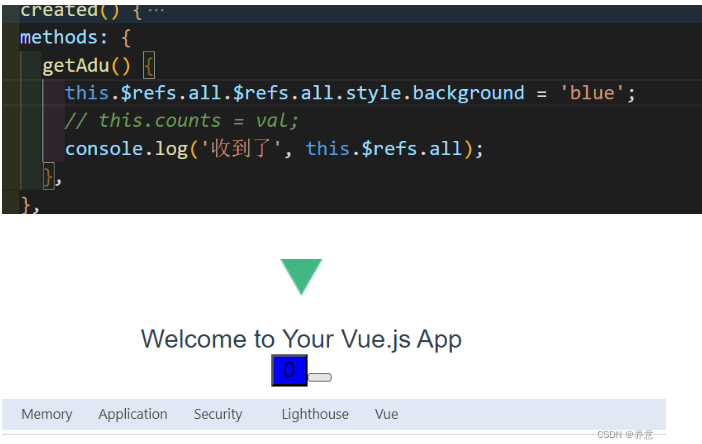702x444 pixels.
Task: Open the Memory devtools tab
Action: [47, 414]
